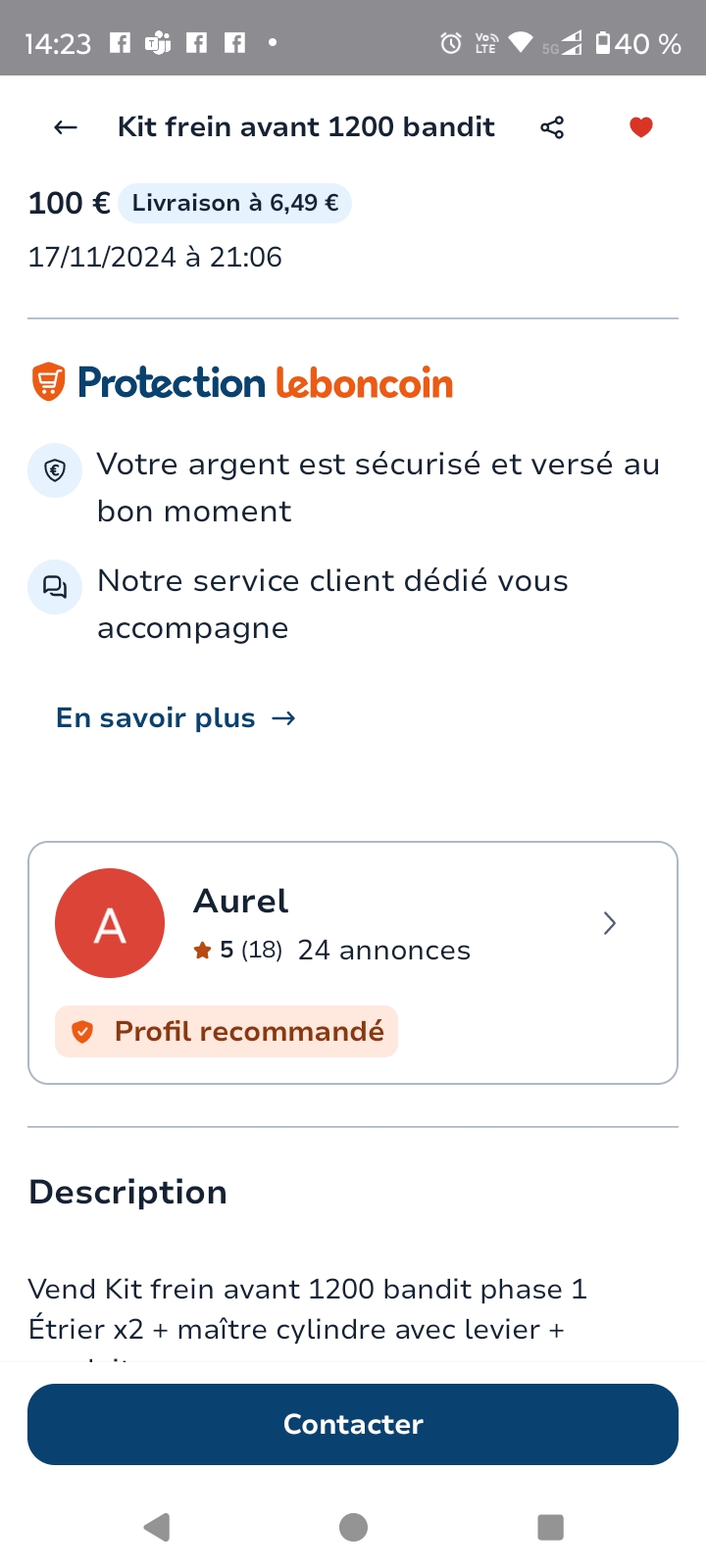
Task: Tap the Description section heading
Action: click(x=128, y=1192)
